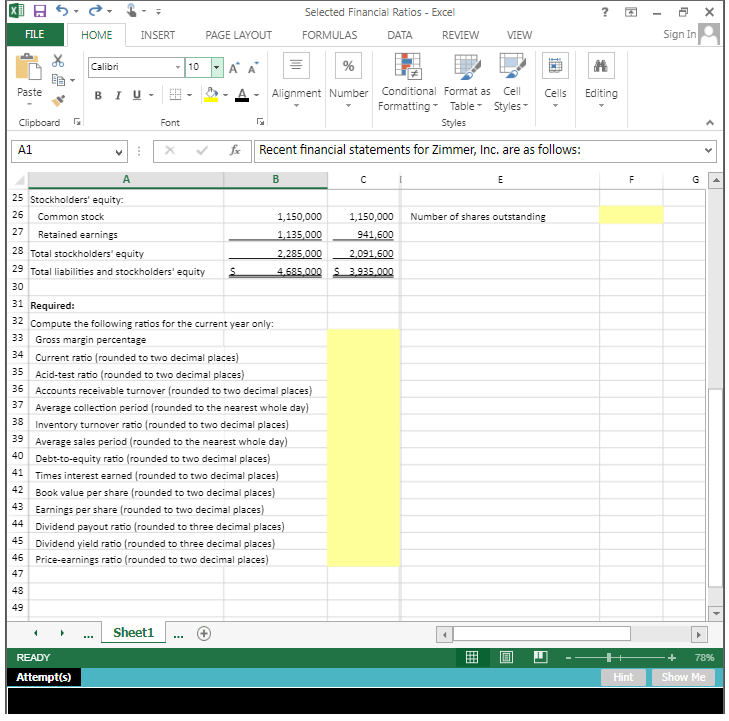The height and width of the screenshot is (721, 729).
Task: Click the font color A swatch
Action: [242, 95]
